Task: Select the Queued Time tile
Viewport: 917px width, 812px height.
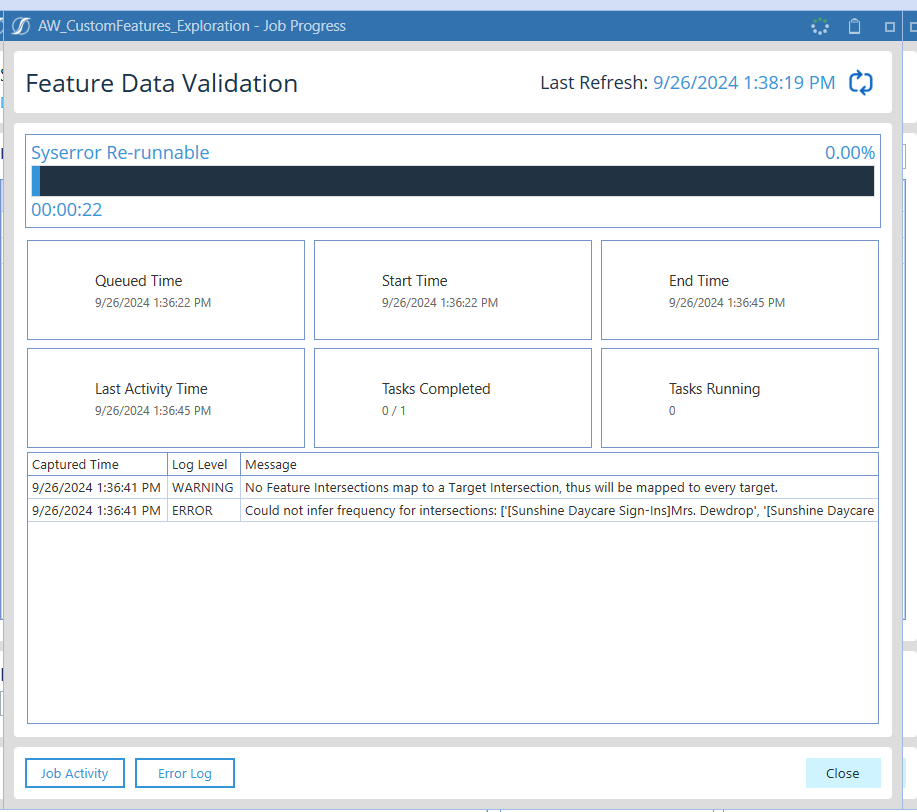Action: 165,290
